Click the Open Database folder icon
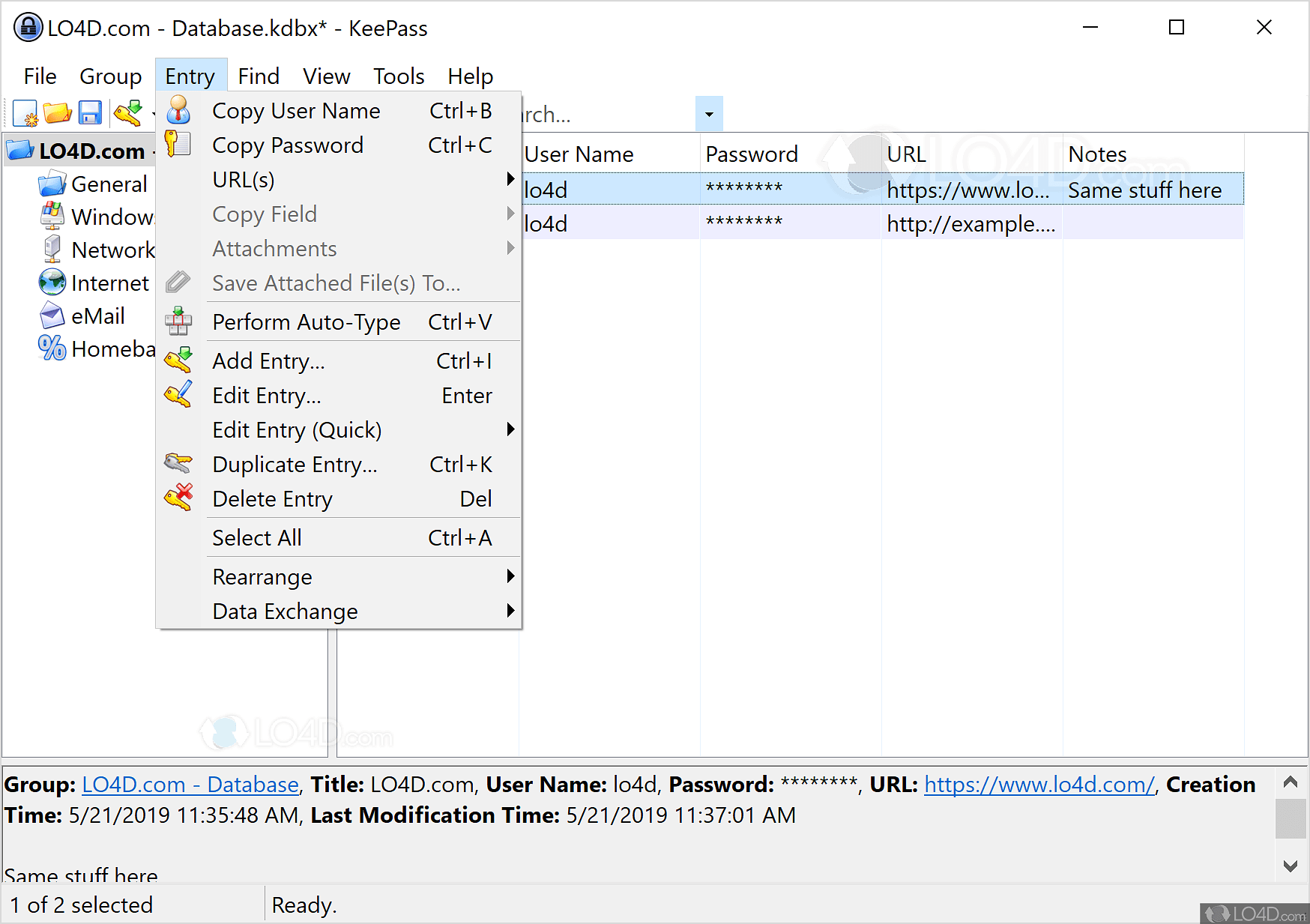The height and width of the screenshot is (924, 1310). pos(58,113)
